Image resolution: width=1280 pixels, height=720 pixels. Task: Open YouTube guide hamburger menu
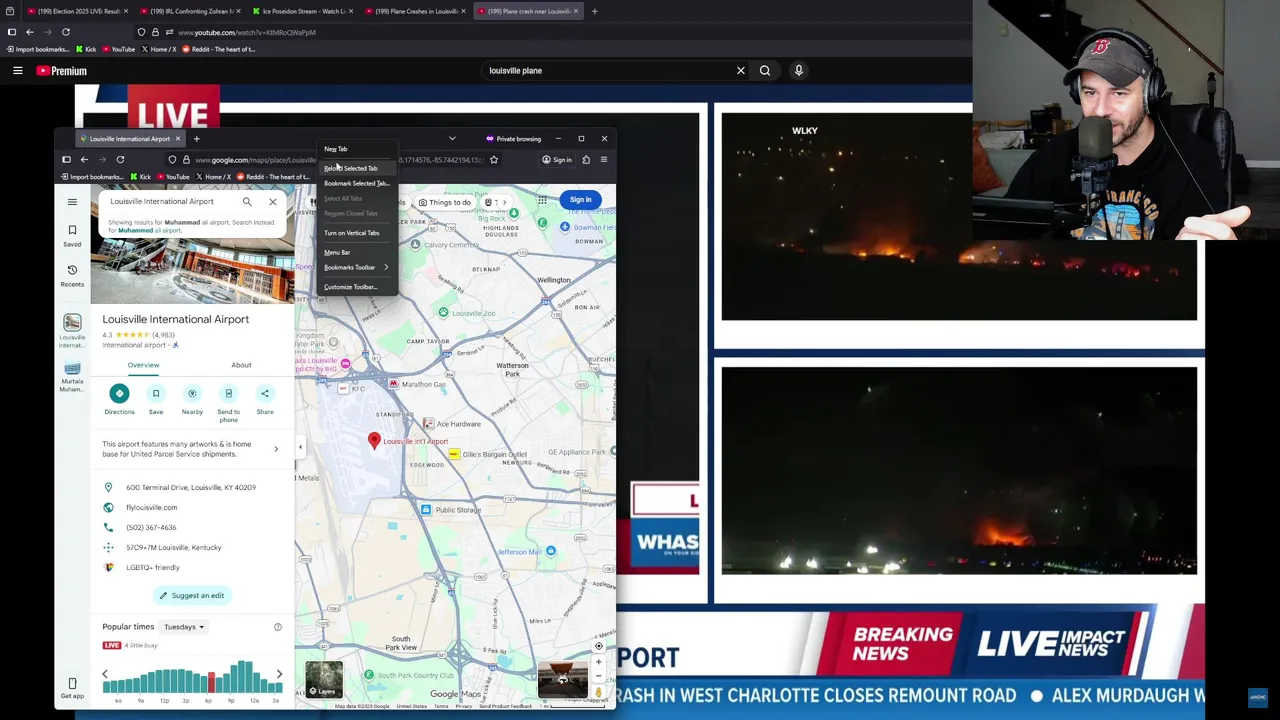coord(17,71)
